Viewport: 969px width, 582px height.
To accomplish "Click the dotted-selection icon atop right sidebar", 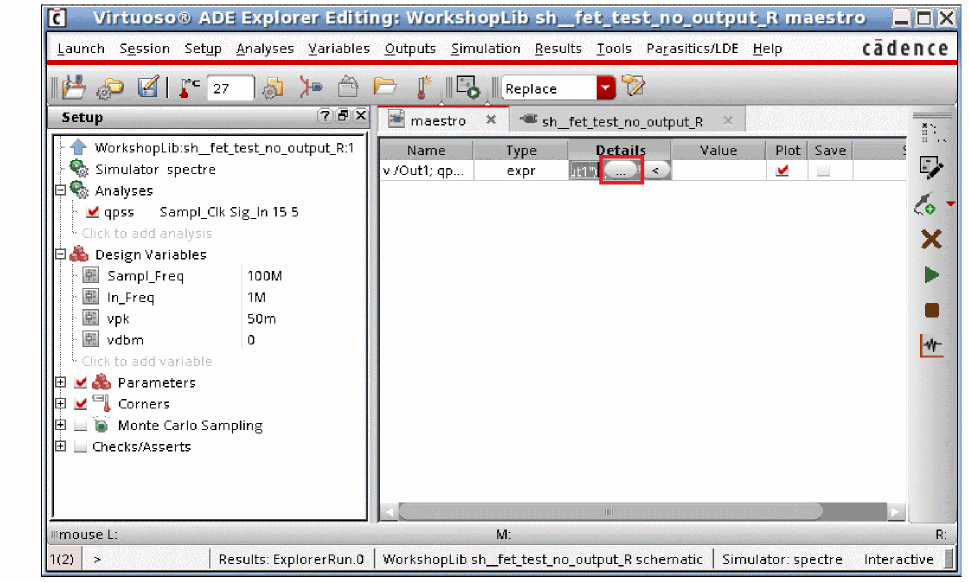I will [933, 132].
